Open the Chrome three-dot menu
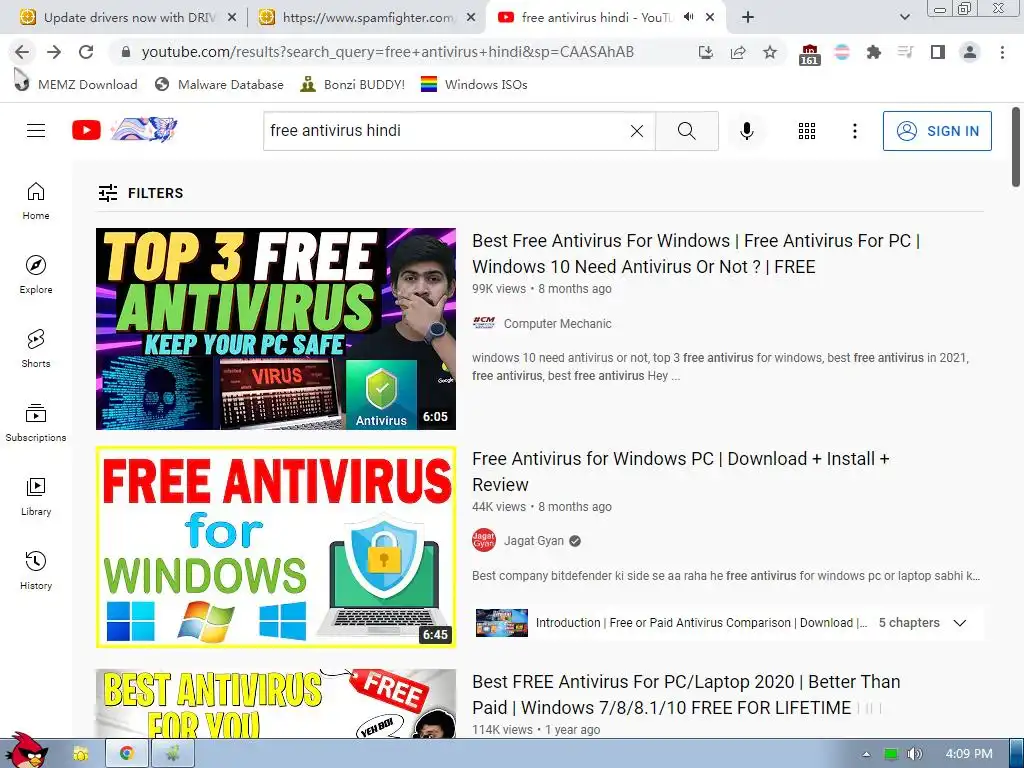Image resolution: width=1024 pixels, height=768 pixels. (x=1002, y=52)
